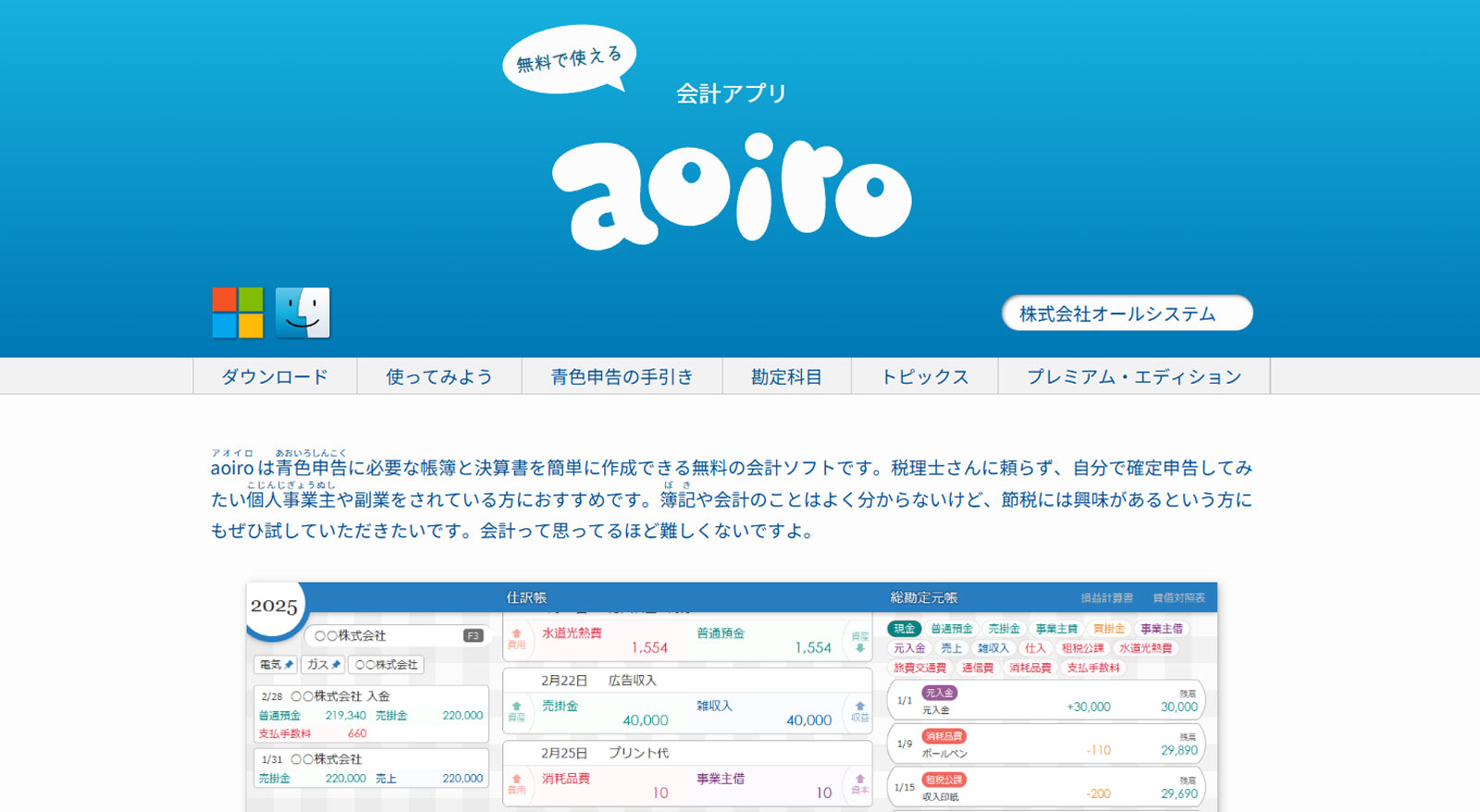
Task: Switch to the 損益計算書 tab
Action: click(1107, 598)
